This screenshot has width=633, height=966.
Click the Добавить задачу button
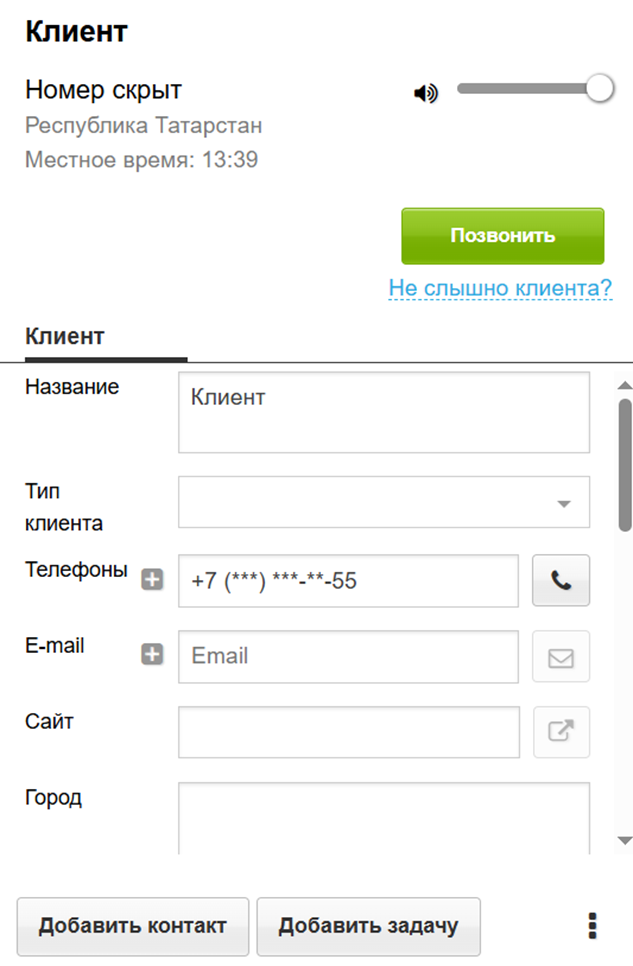[x=368, y=926]
